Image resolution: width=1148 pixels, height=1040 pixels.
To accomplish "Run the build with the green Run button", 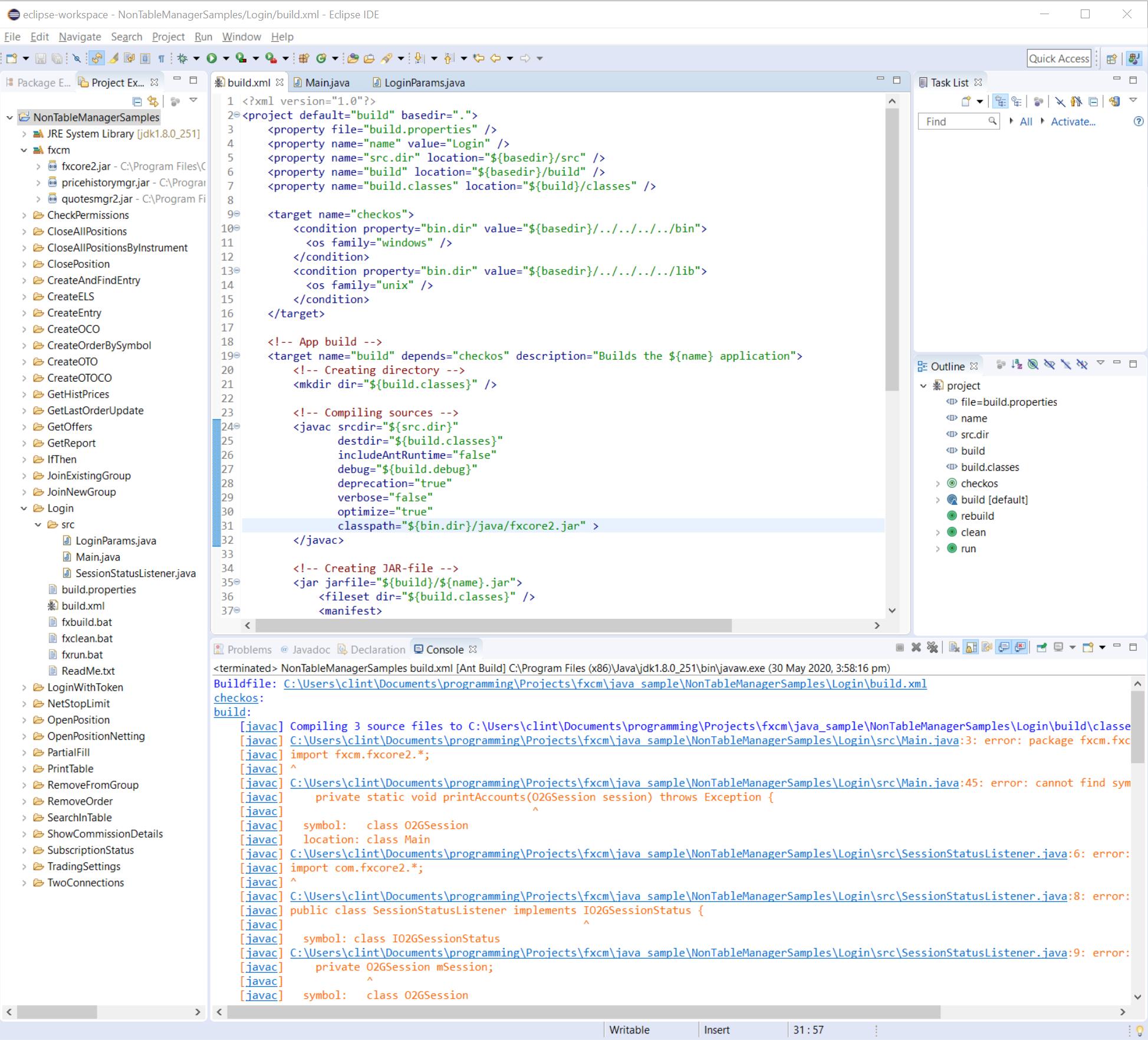I will [x=212, y=58].
